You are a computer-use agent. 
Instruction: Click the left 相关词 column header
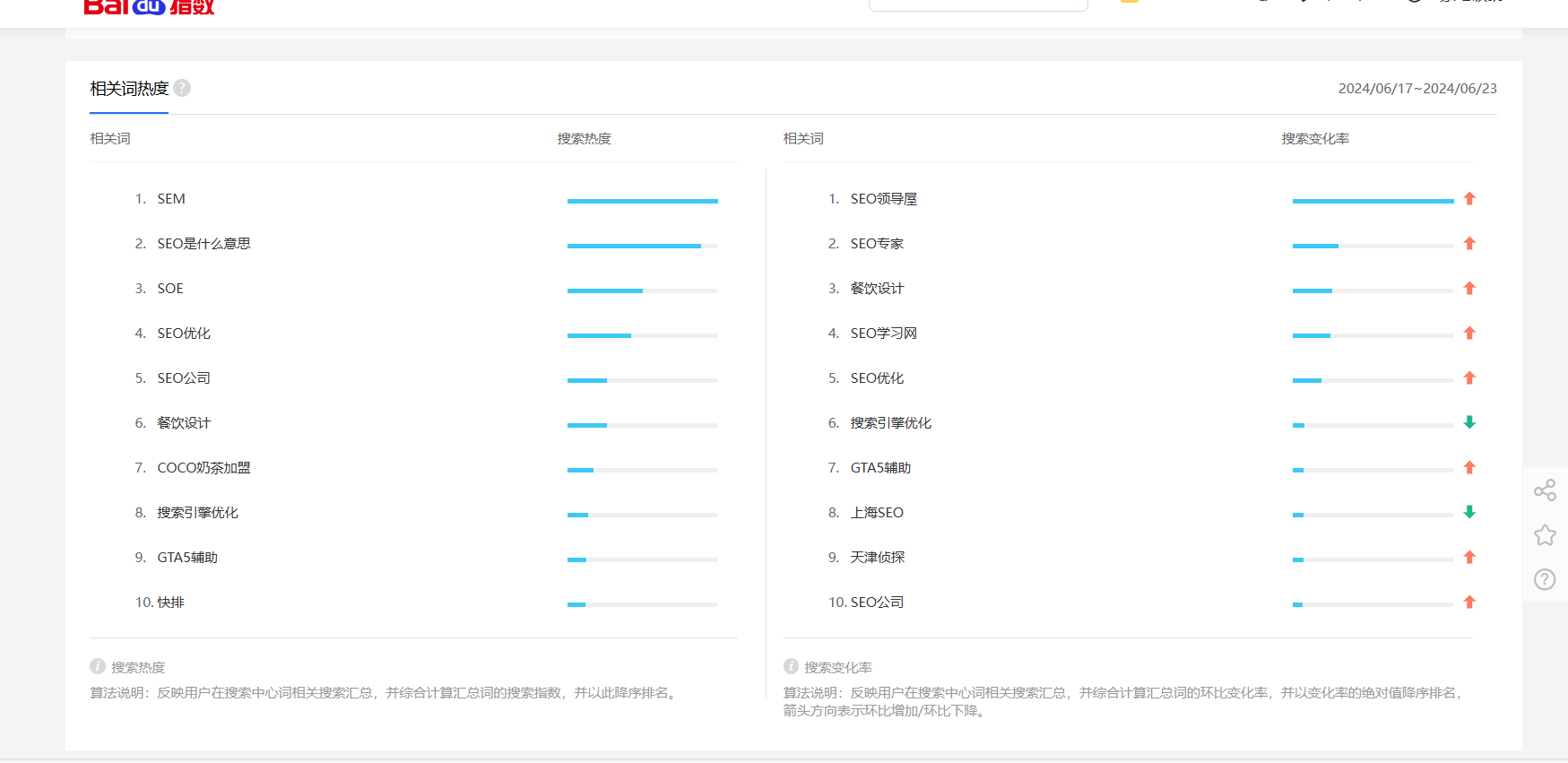coord(110,139)
